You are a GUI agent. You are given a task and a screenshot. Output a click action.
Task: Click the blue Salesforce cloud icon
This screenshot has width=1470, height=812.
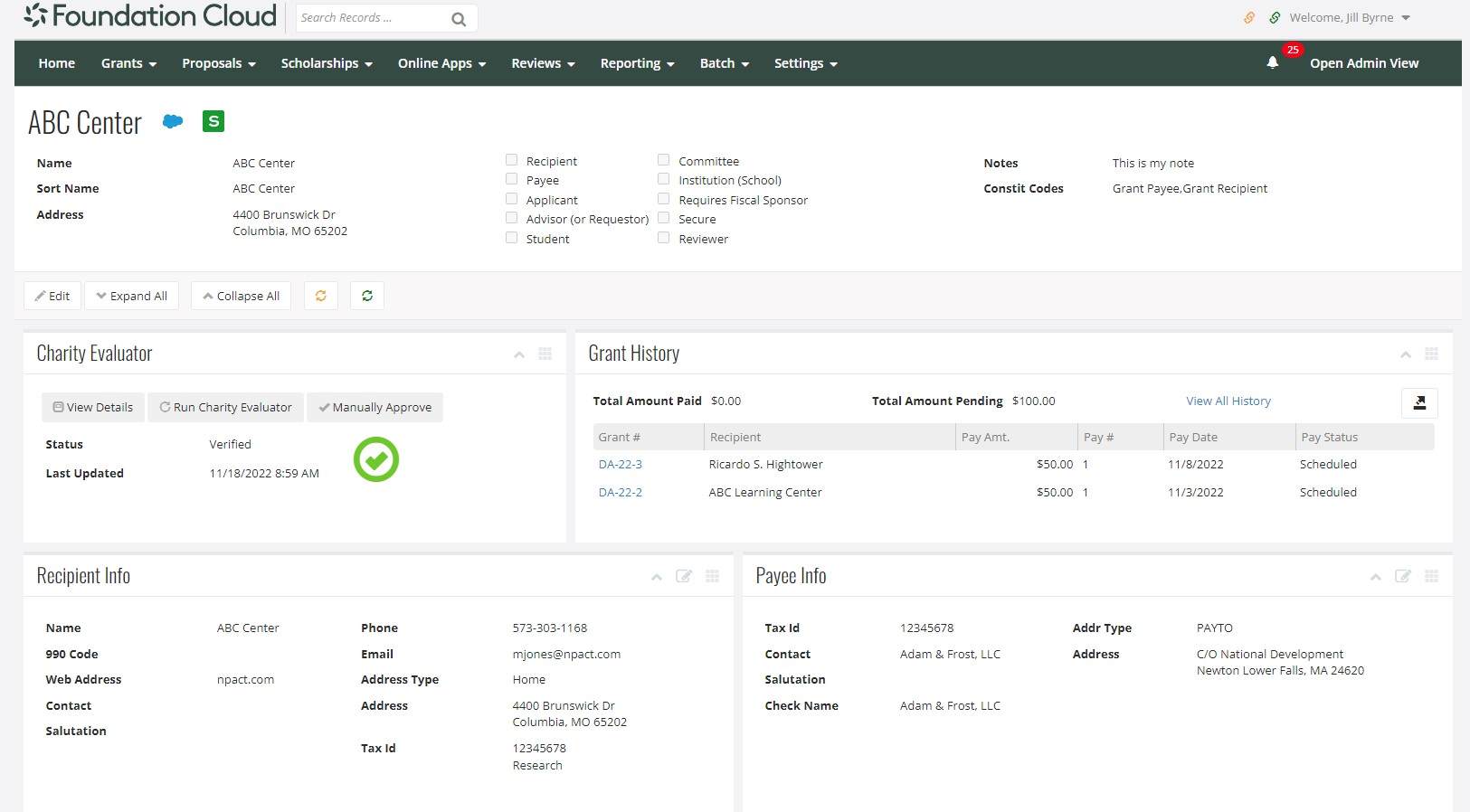(172, 121)
